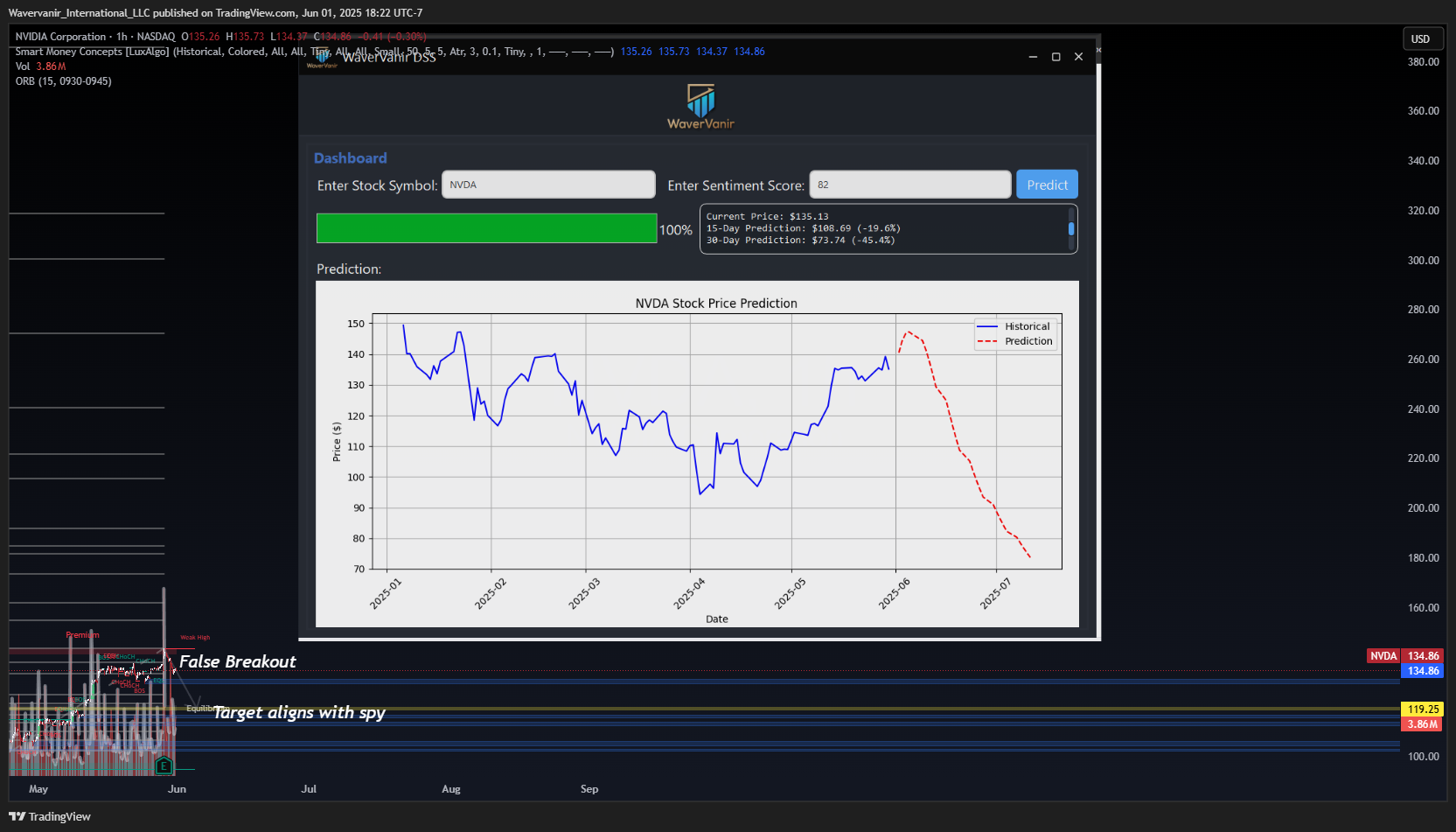Image resolution: width=1456 pixels, height=832 pixels.
Task: Click the 380.00 label on the price axis
Action: [x=1423, y=62]
